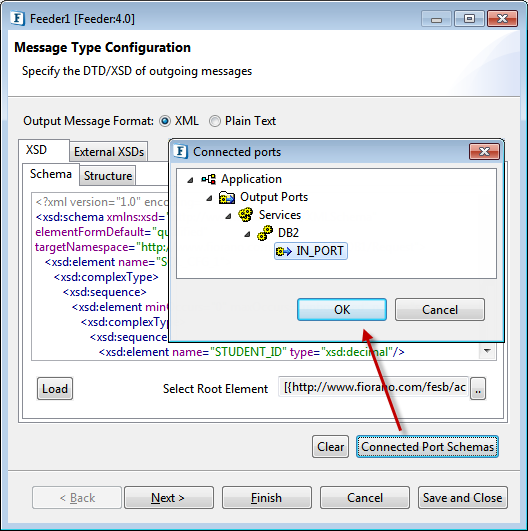
Task: Collapse the Application tree node
Action: tap(190, 180)
